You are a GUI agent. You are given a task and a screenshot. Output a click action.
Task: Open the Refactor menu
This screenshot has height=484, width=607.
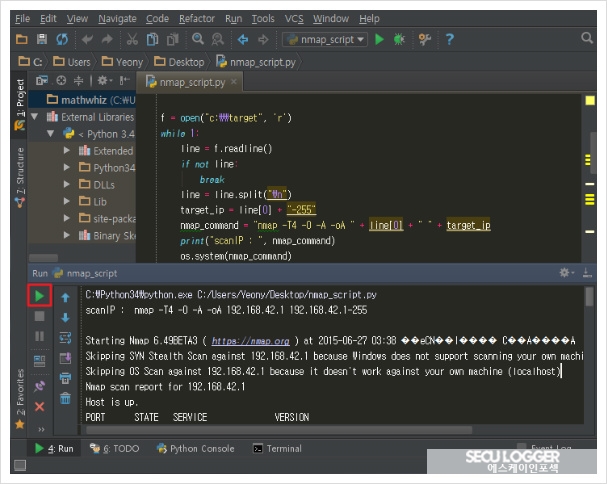click(197, 19)
